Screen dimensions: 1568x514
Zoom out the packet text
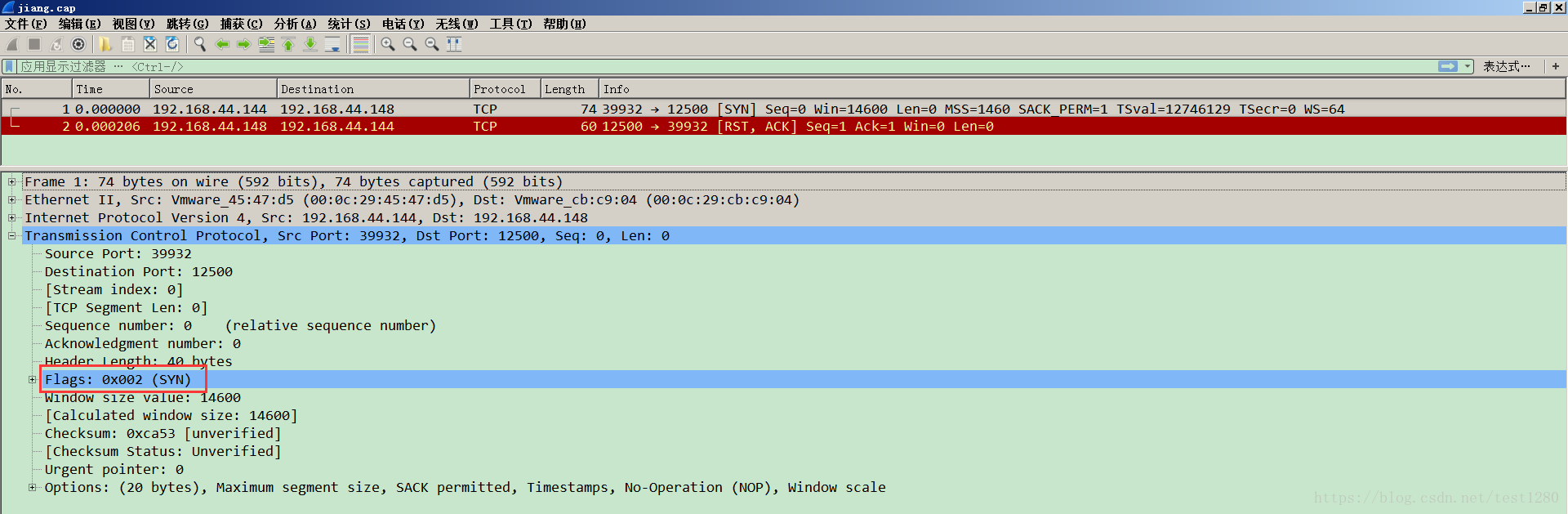point(410,44)
